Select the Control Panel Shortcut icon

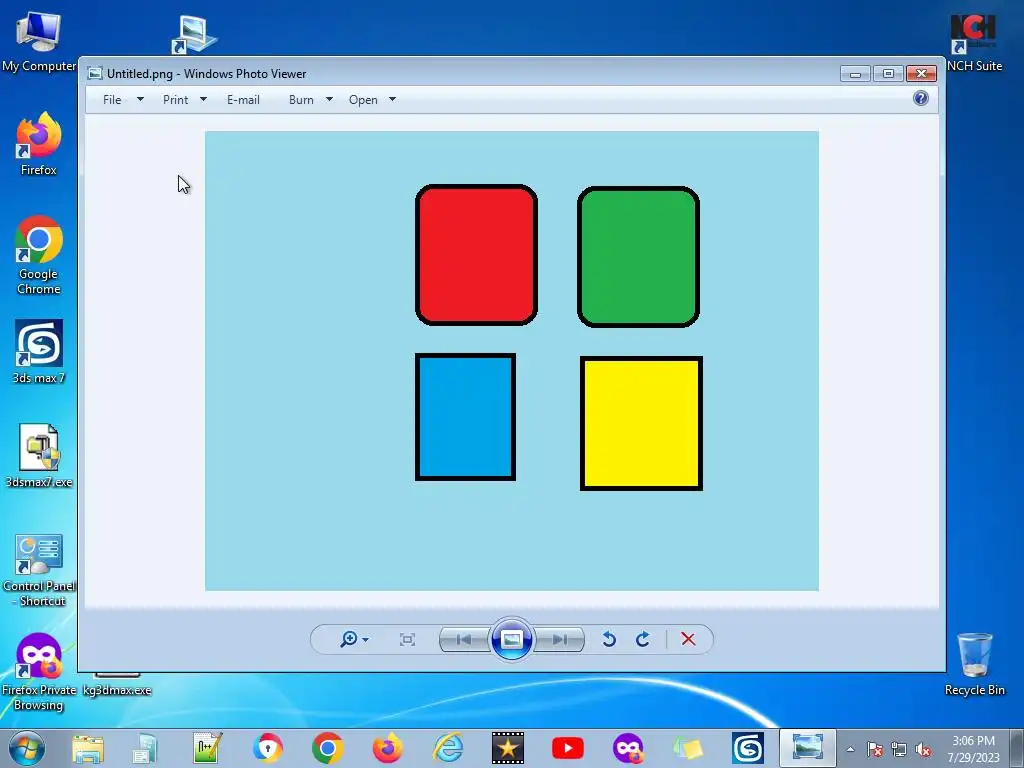click(39, 570)
